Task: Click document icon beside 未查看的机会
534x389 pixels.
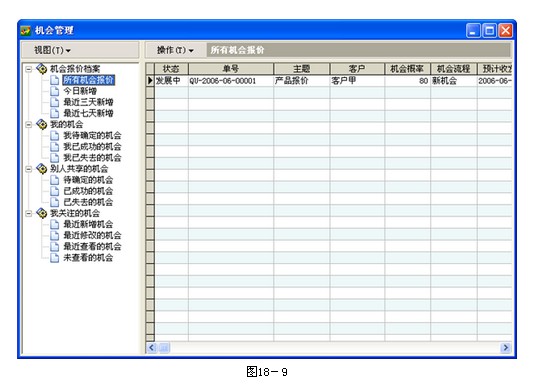Action: pyautogui.click(x=54, y=258)
